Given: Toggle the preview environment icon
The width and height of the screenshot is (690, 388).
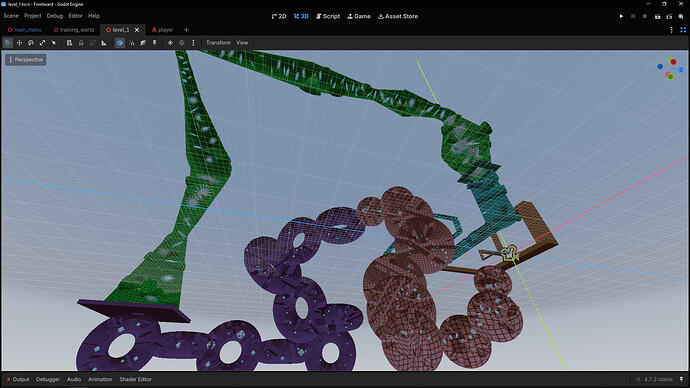Looking at the screenshot, I should point(182,43).
